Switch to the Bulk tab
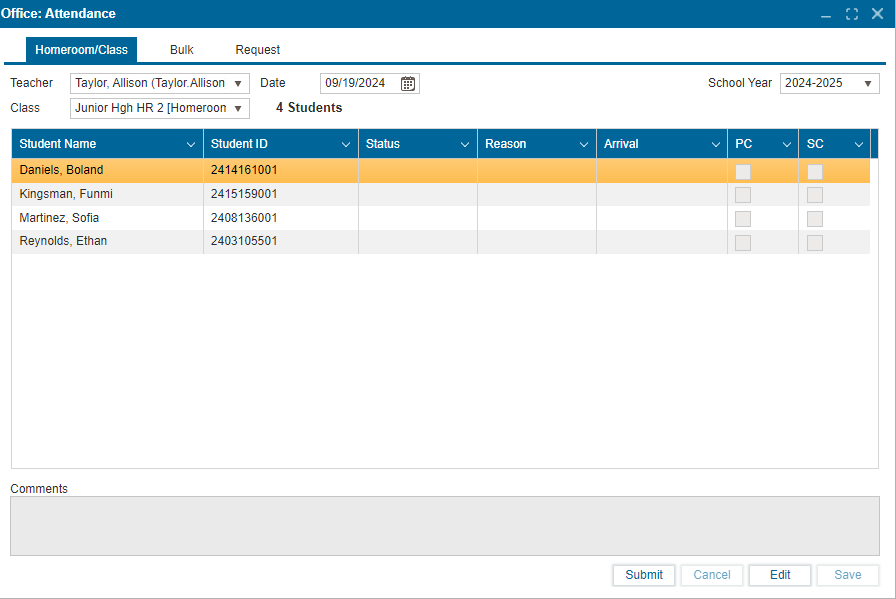This screenshot has width=896, height=599. (182, 50)
